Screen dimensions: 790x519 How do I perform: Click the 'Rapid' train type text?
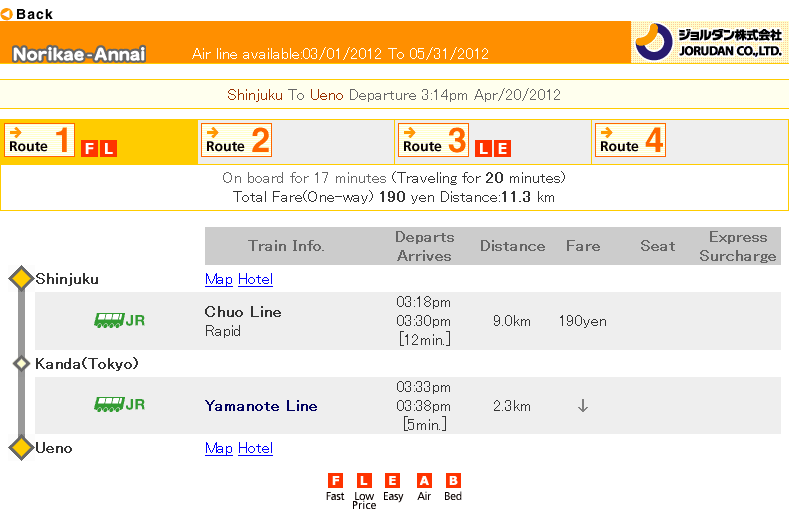tap(223, 331)
